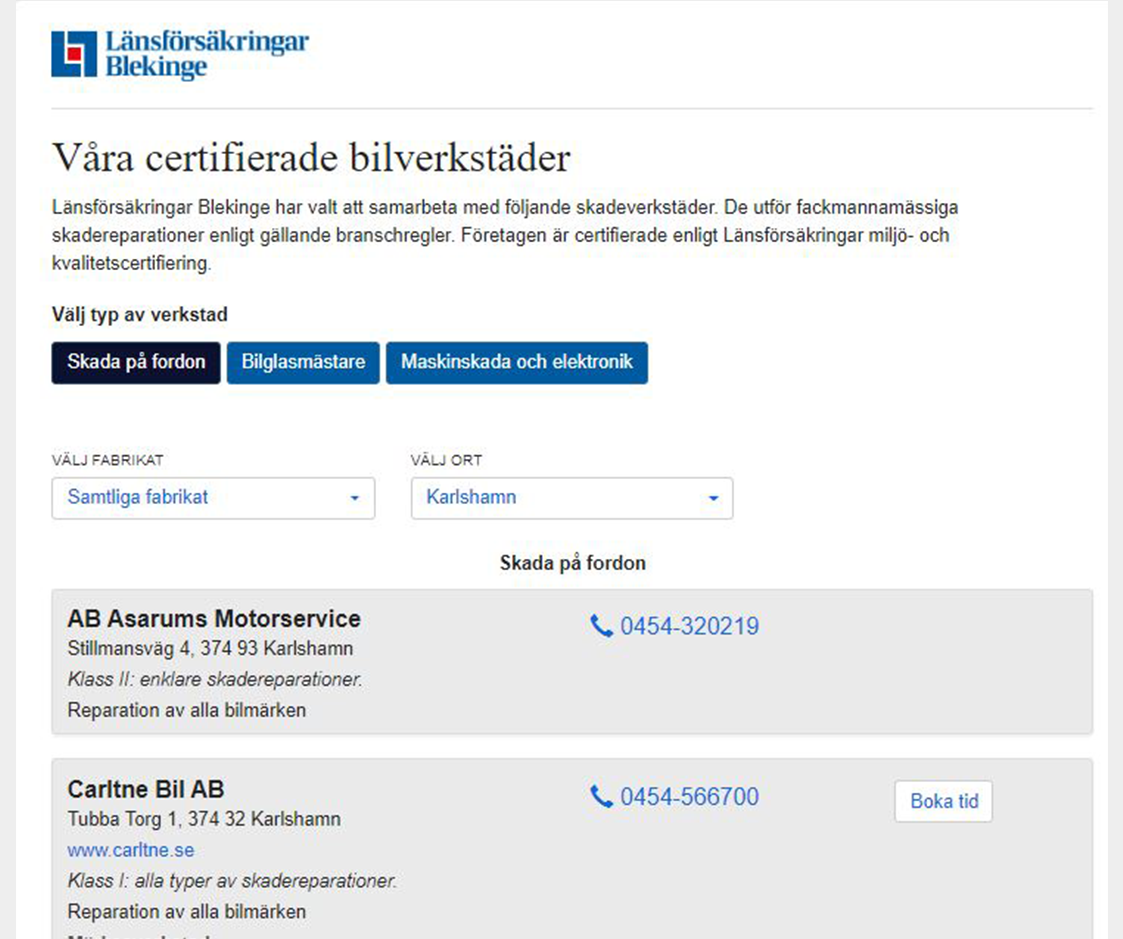This screenshot has width=1123, height=939.
Task: Click the arrow on Samtliga fabrikat selector
Action: [354, 498]
